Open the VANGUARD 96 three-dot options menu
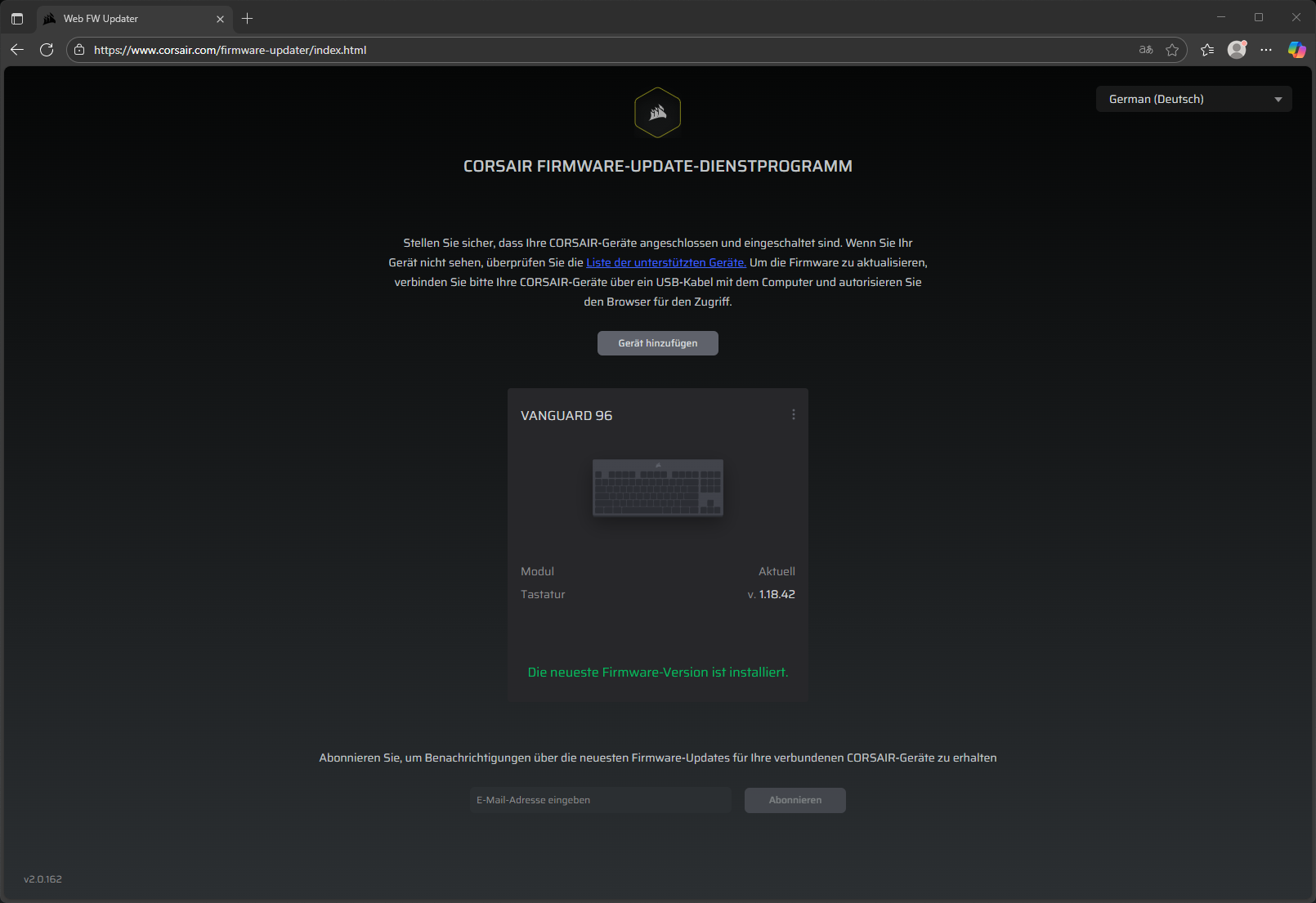This screenshot has width=1316, height=903. point(793,415)
